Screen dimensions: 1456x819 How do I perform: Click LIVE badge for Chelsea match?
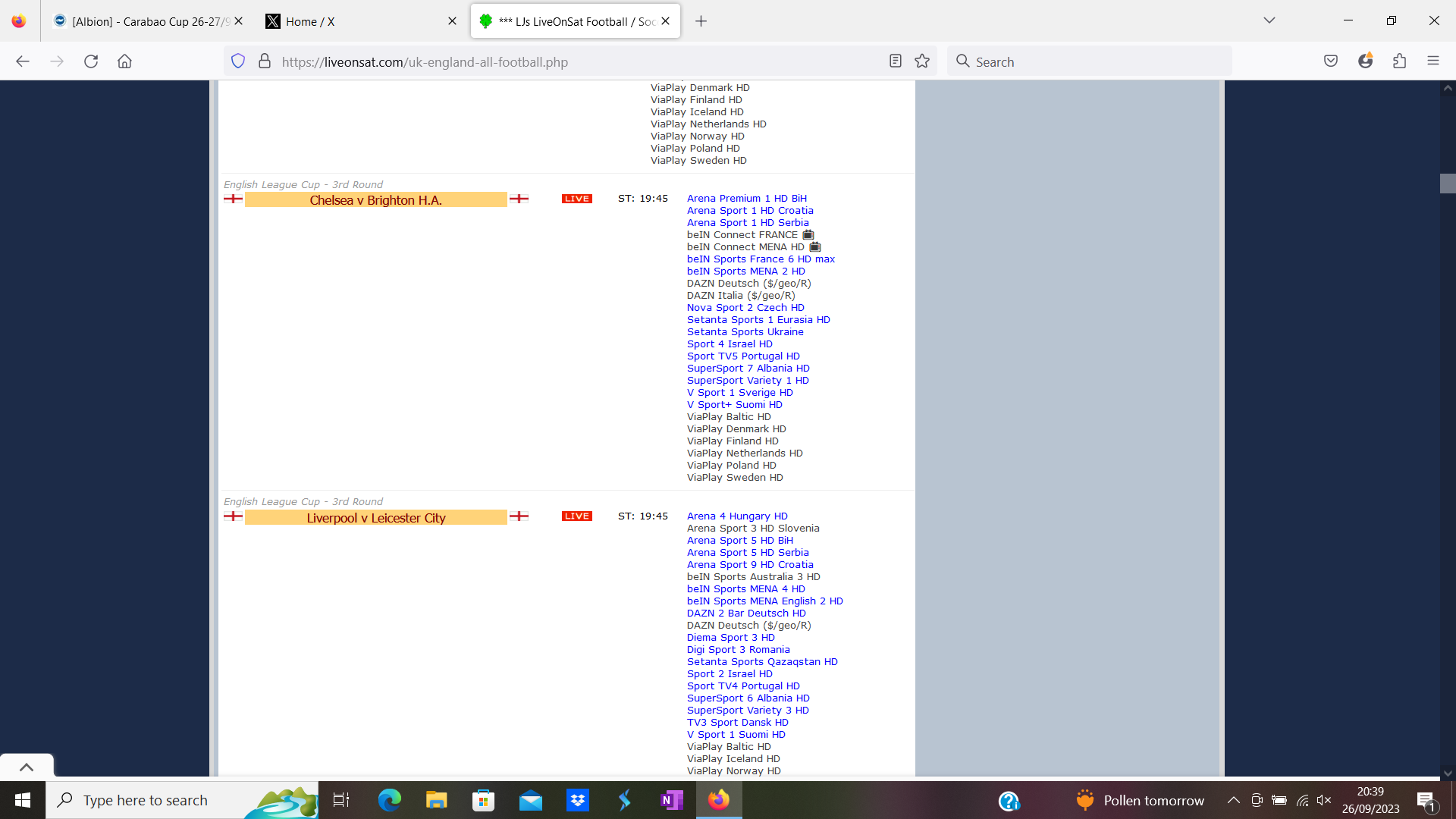pos(576,199)
